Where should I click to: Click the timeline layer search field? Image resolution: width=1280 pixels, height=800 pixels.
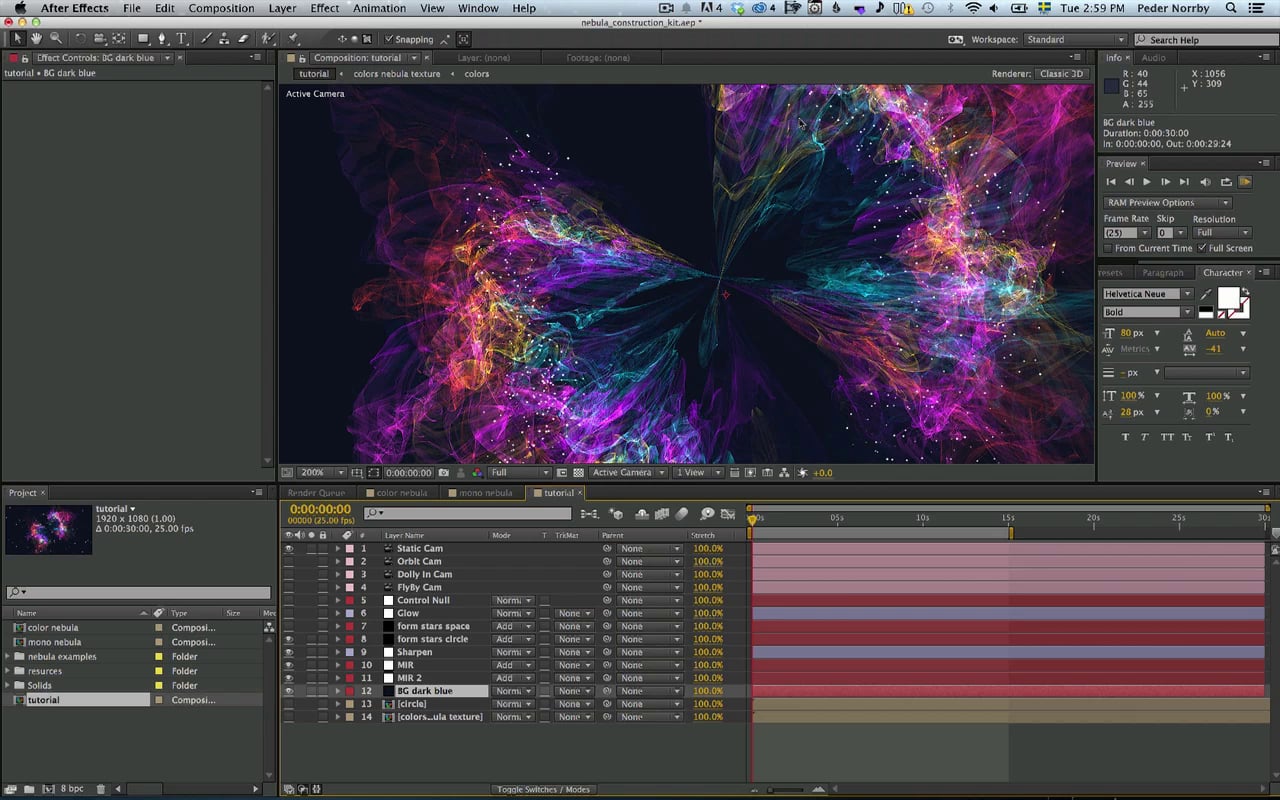tap(468, 514)
